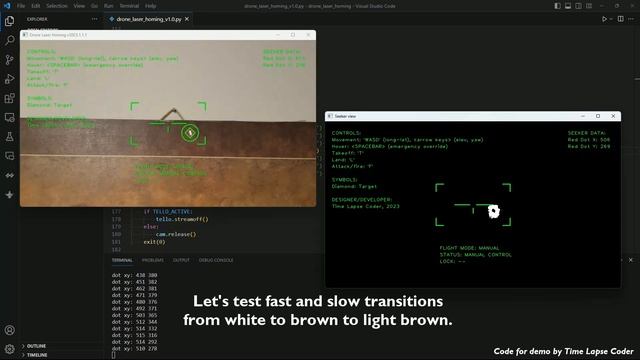Toggle the secondary side bar layout icon
This screenshot has height=360, width=640.
578,6
